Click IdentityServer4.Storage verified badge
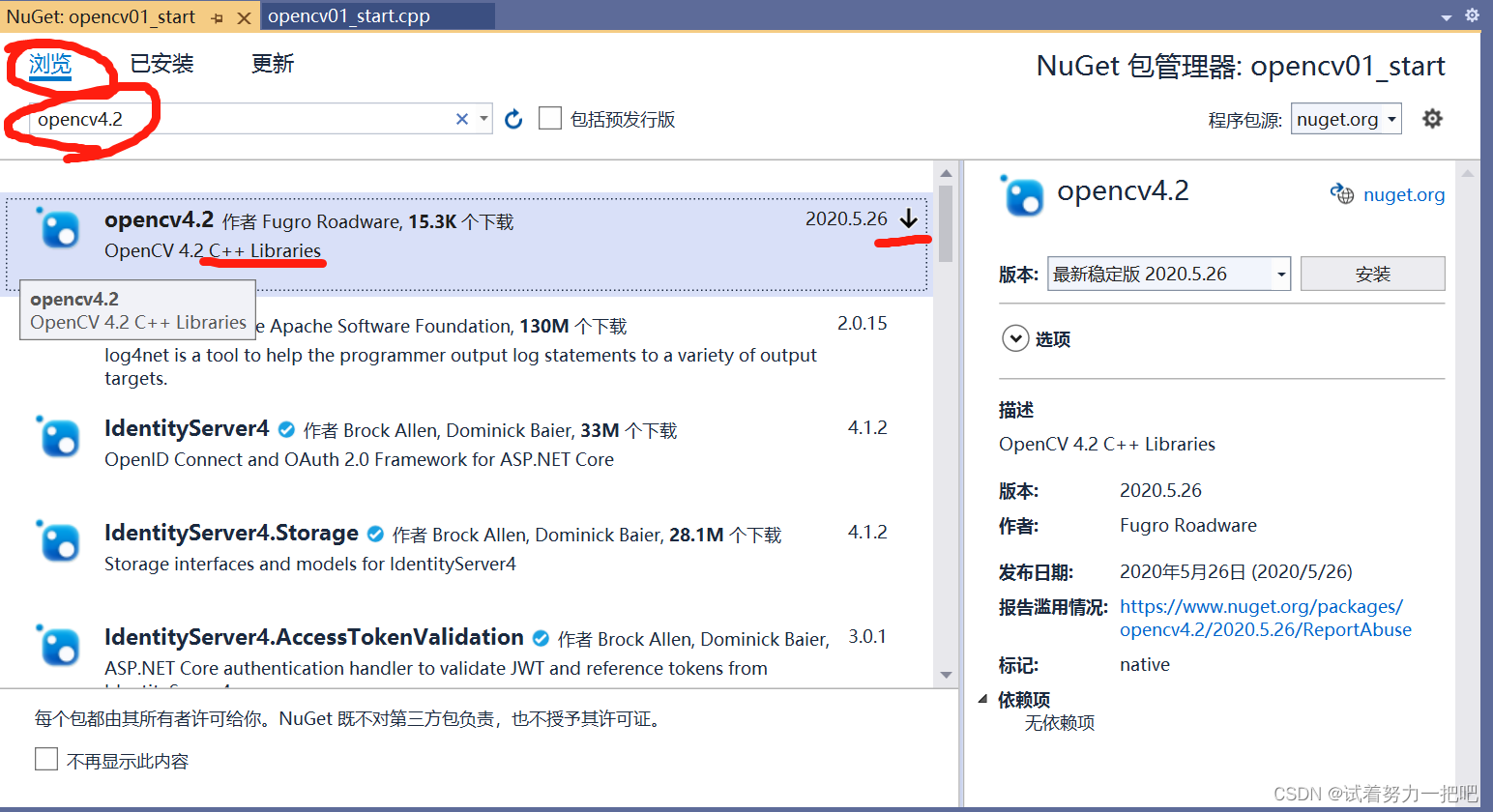1493x812 pixels. click(375, 534)
